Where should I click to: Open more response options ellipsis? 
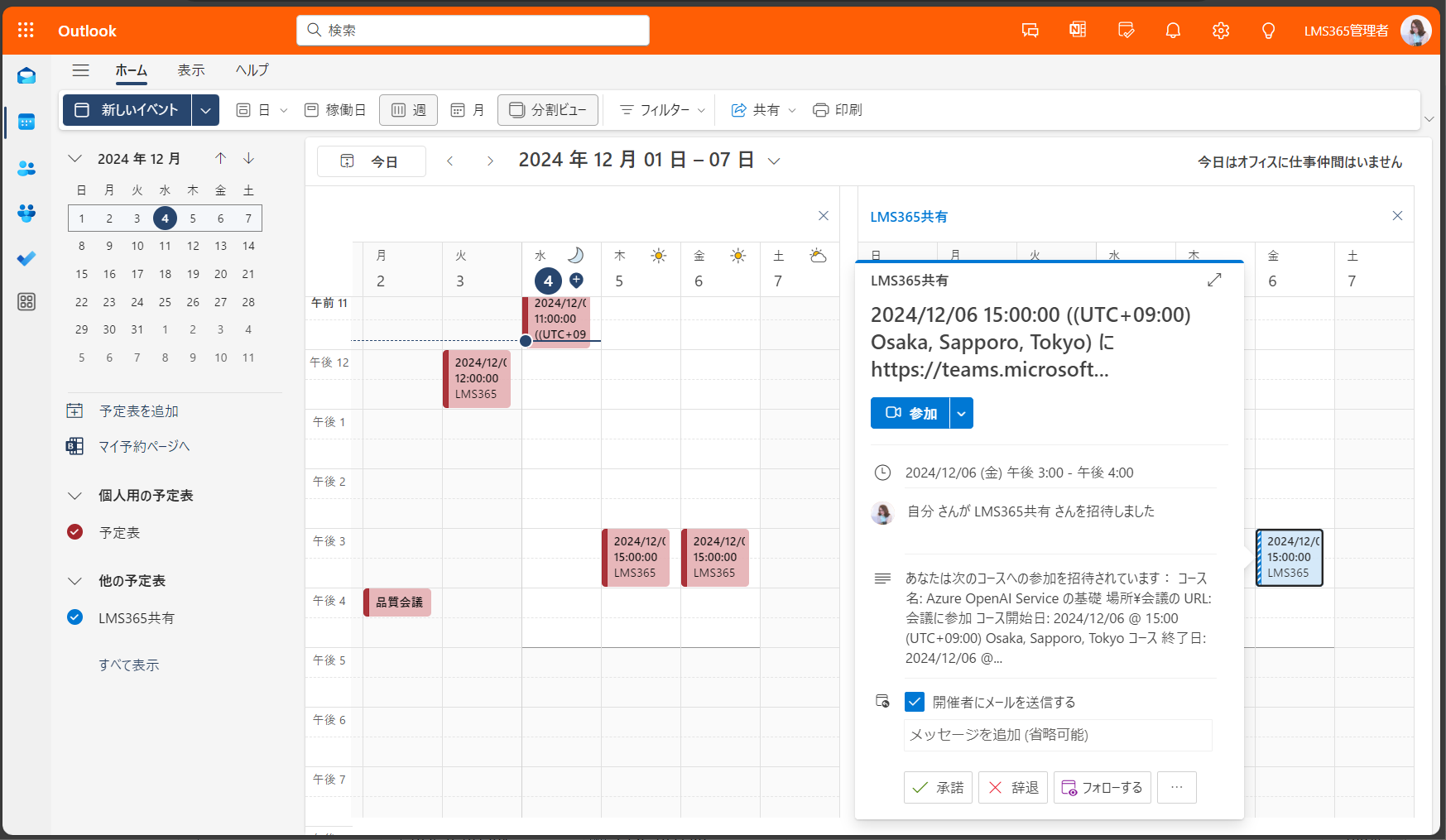[x=1177, y=788]
